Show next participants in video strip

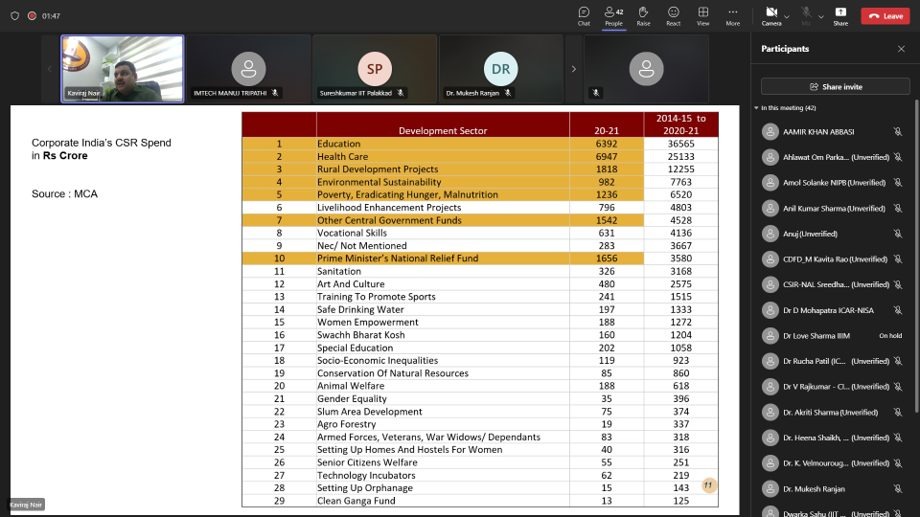coord(574,69)
